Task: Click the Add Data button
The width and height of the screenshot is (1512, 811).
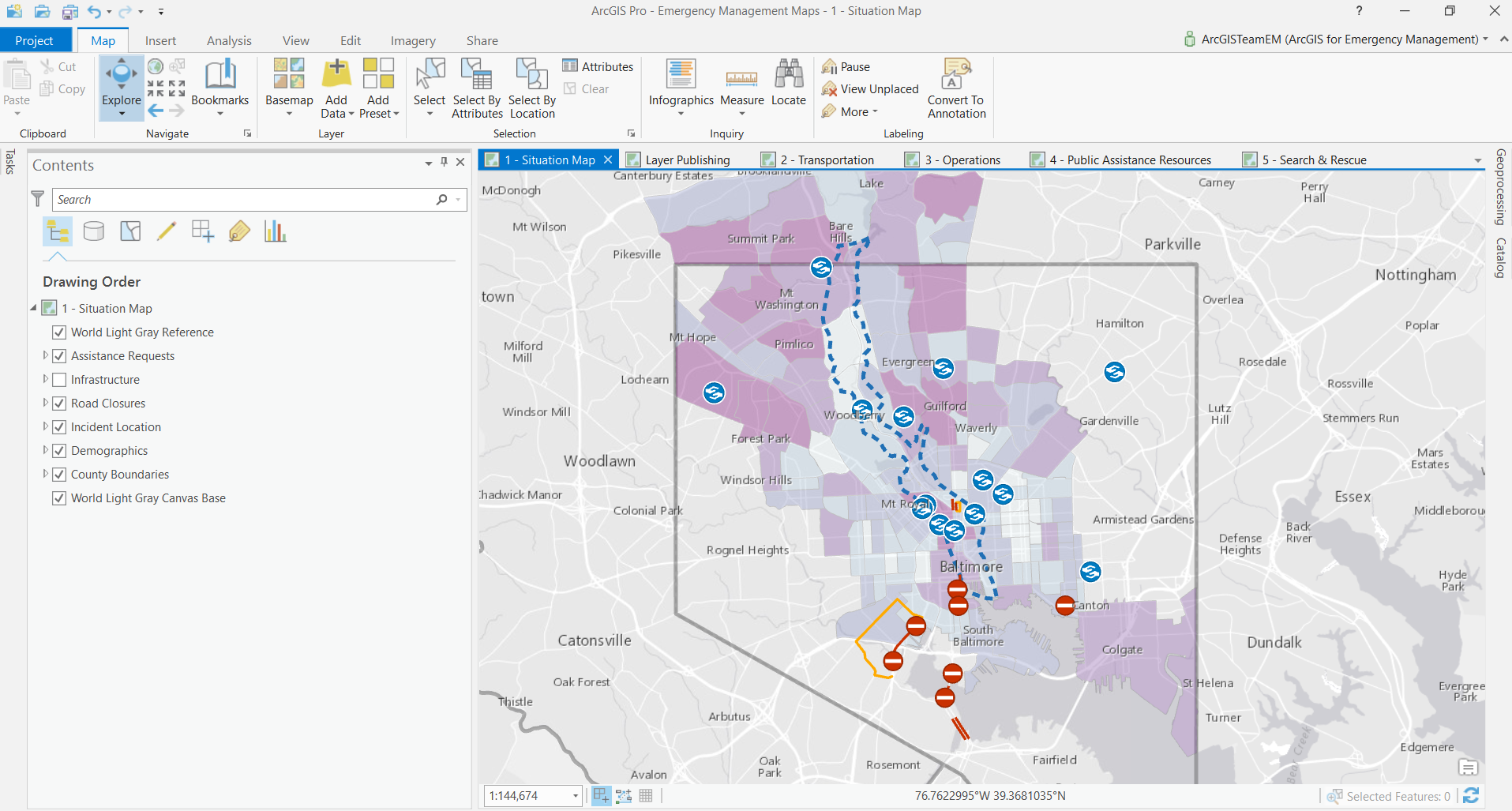Action: [x=336, y=87]
